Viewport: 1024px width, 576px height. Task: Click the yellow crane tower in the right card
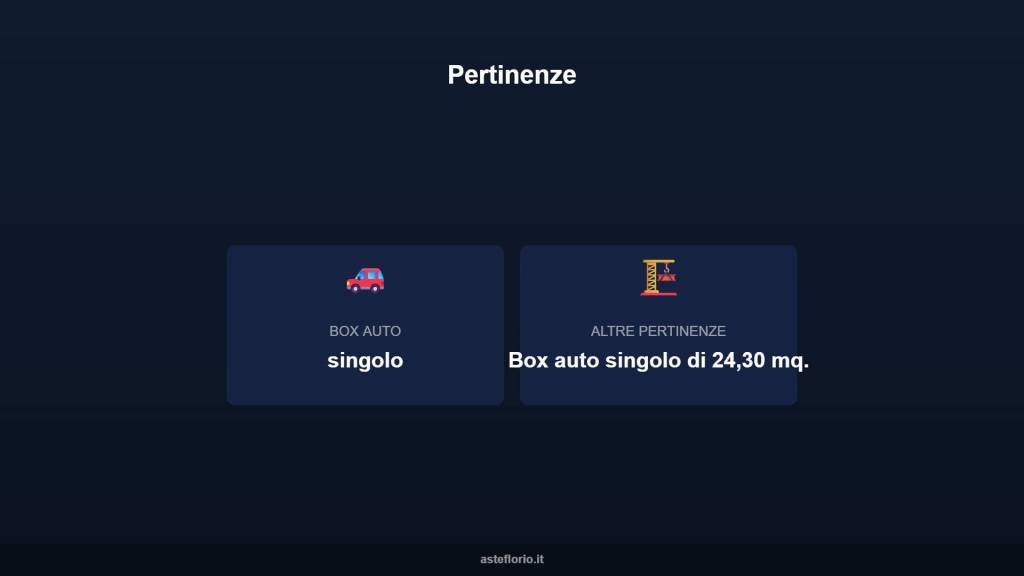pyautogui.click(x=651, y=279)
